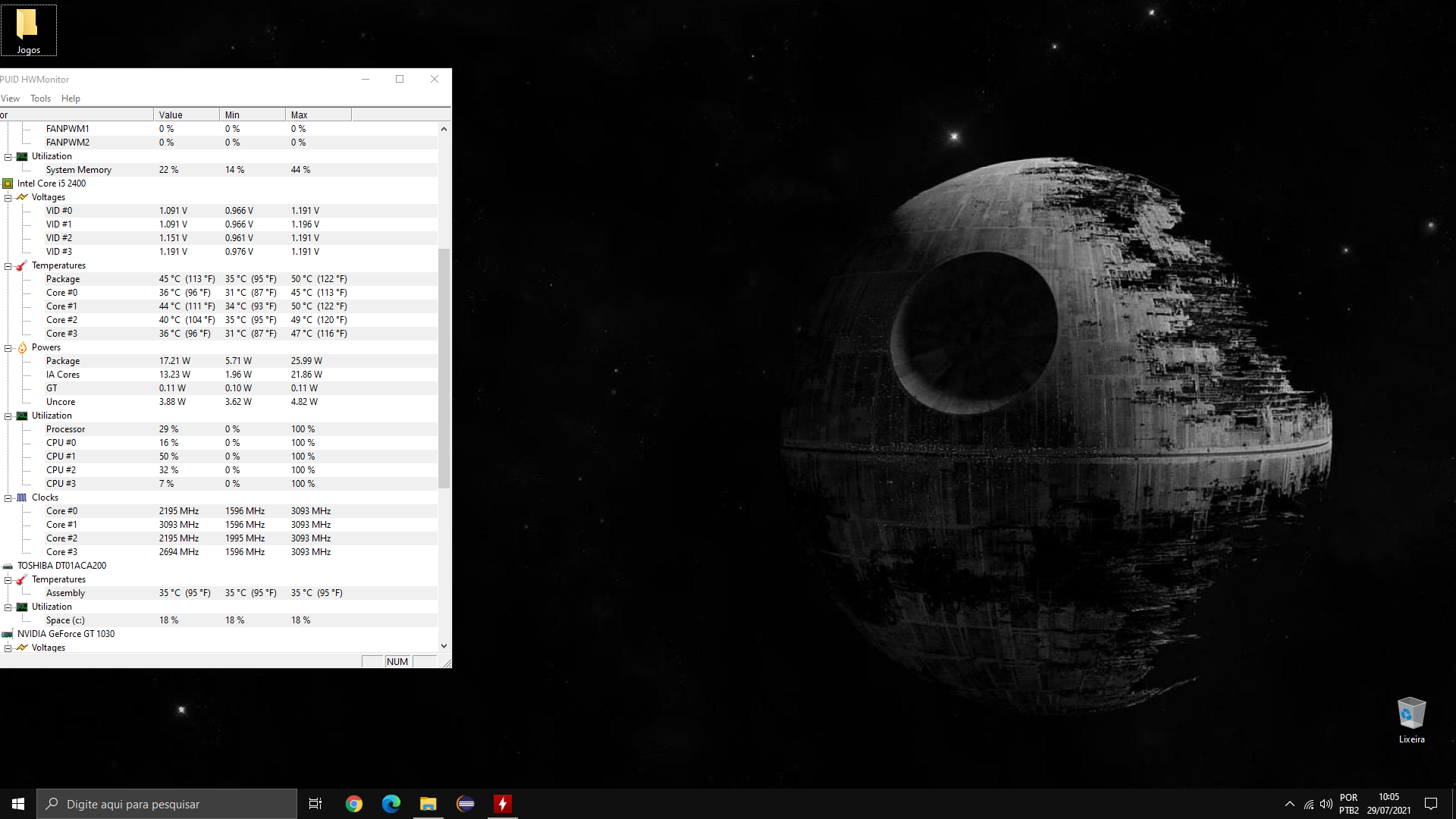Image resolution: width=1456 pixels, height=819 pixels.
Task: Select the System Memory row
Action: (x=218, y=170)
